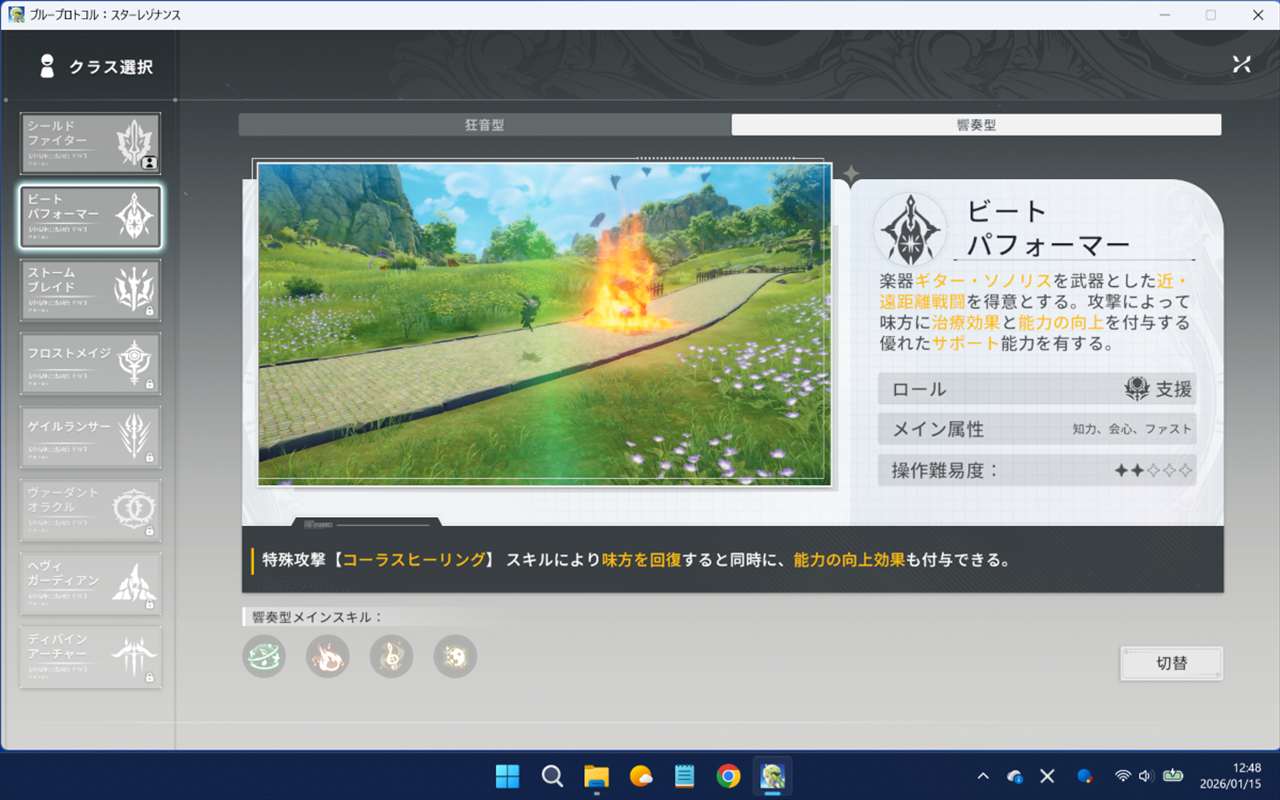Select the ヴァーダントオラクル class card
Image resolution: width=1280 pixels, height=800 pixels.
pyautogui.click(x=90, y=510)
